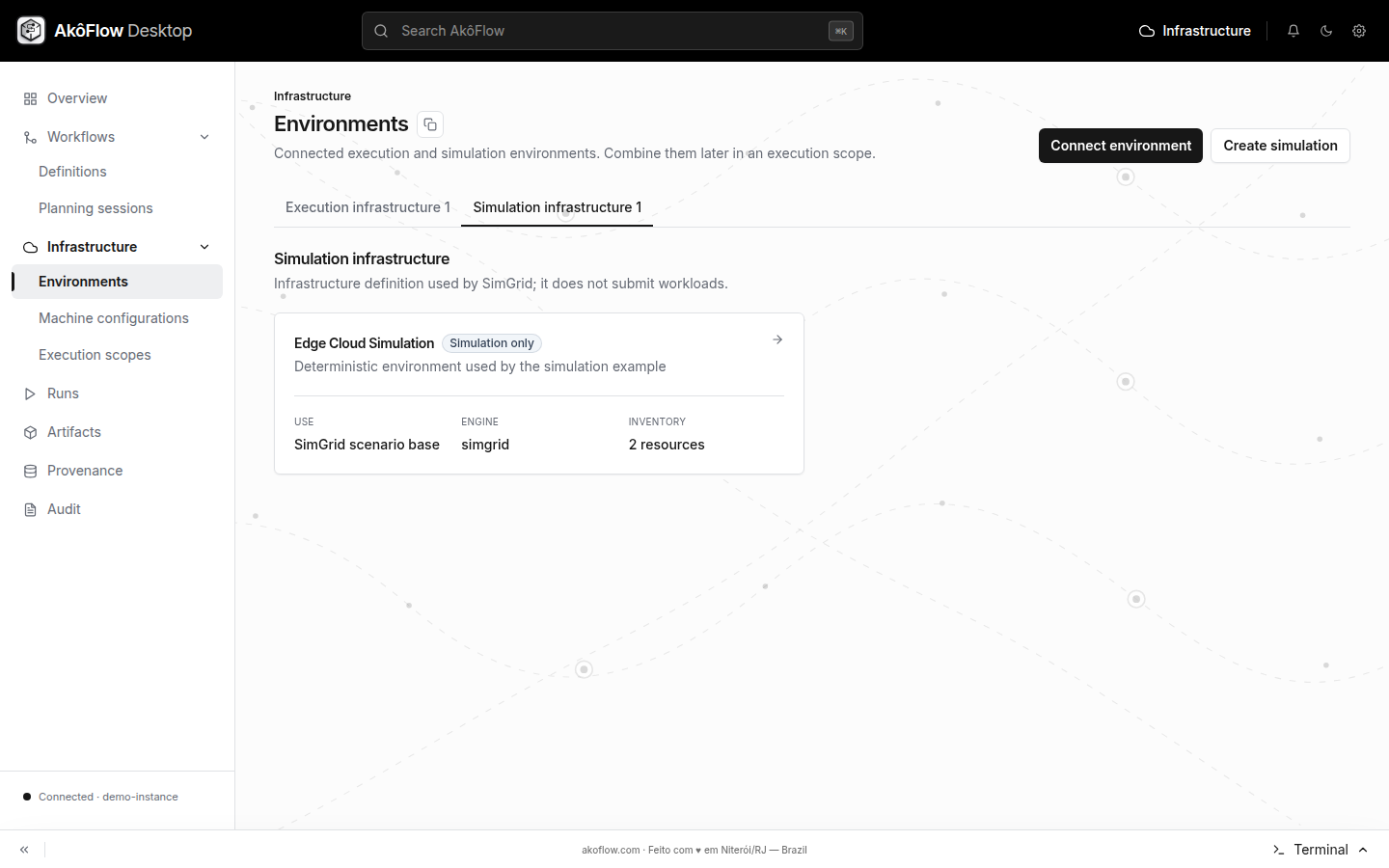This screenshot has height=868, width=1389.
Task: Go to Planning sessions
Action: 95,208
